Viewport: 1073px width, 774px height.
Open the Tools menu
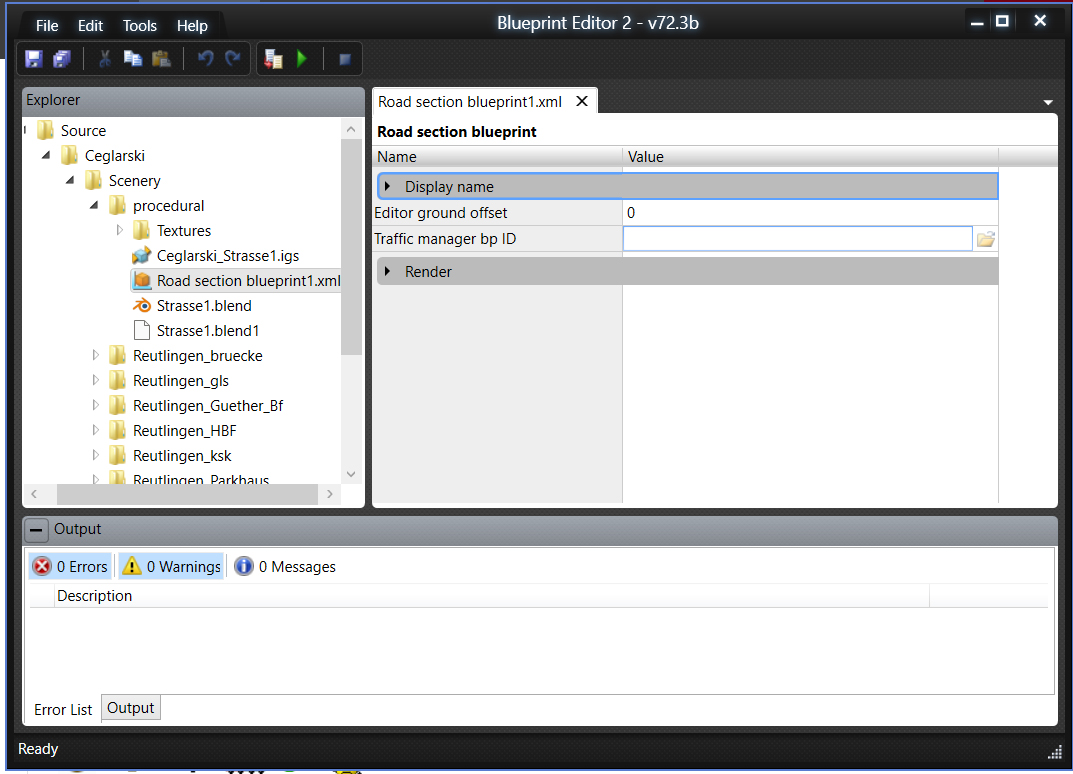[x=140, y=26]
